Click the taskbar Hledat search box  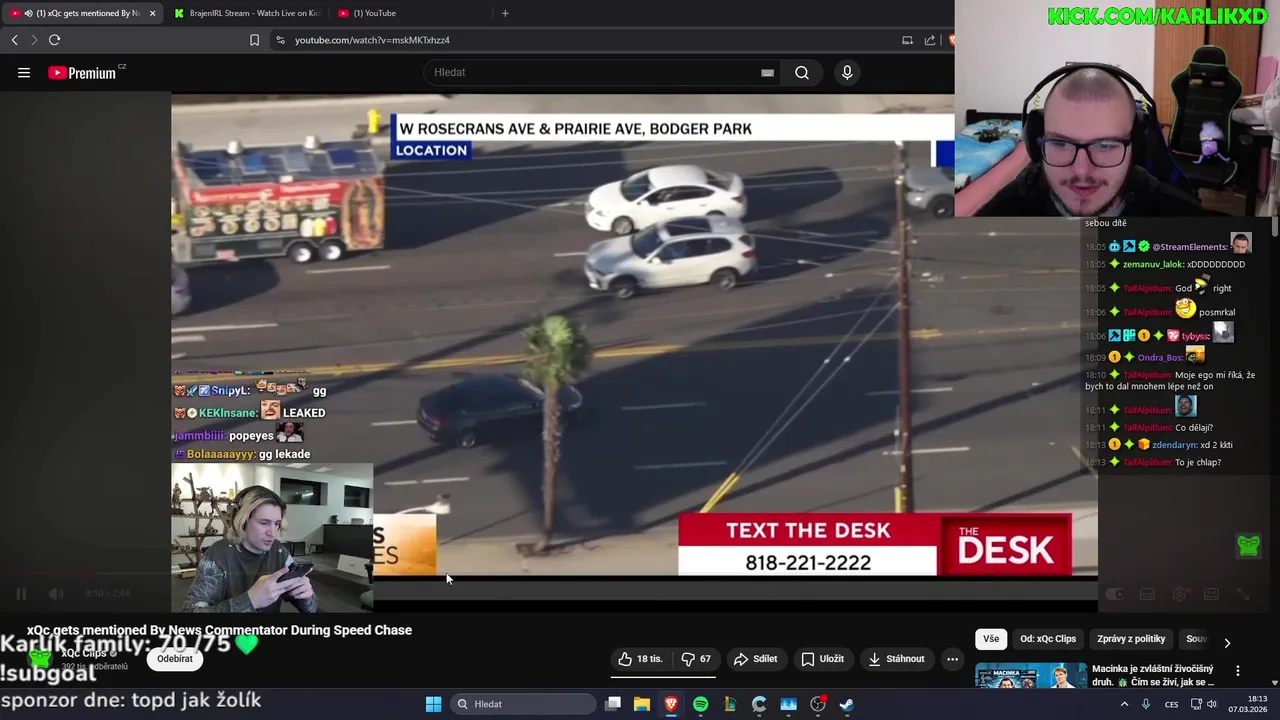click(523, 704)
